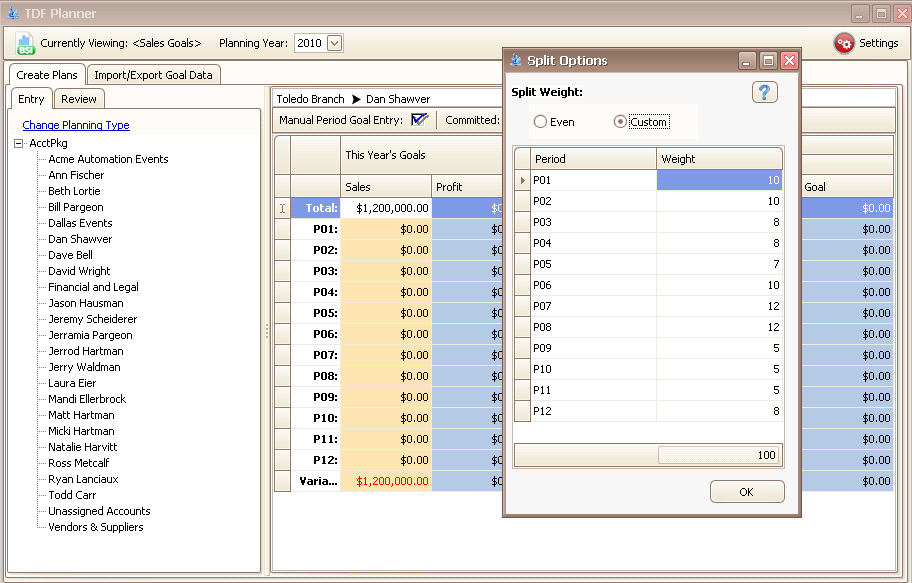This screenshot has height=583, width=912.
Task: Open the Entry sub-tab
Action: tap(31, 99)
